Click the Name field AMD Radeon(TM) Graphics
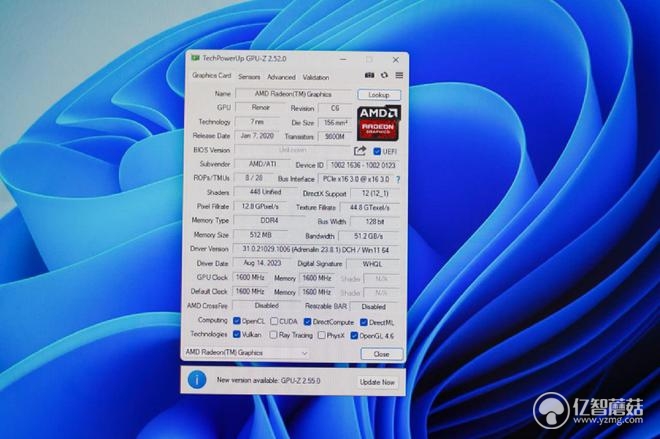The image size is (660, 439). tap(293, 94)
